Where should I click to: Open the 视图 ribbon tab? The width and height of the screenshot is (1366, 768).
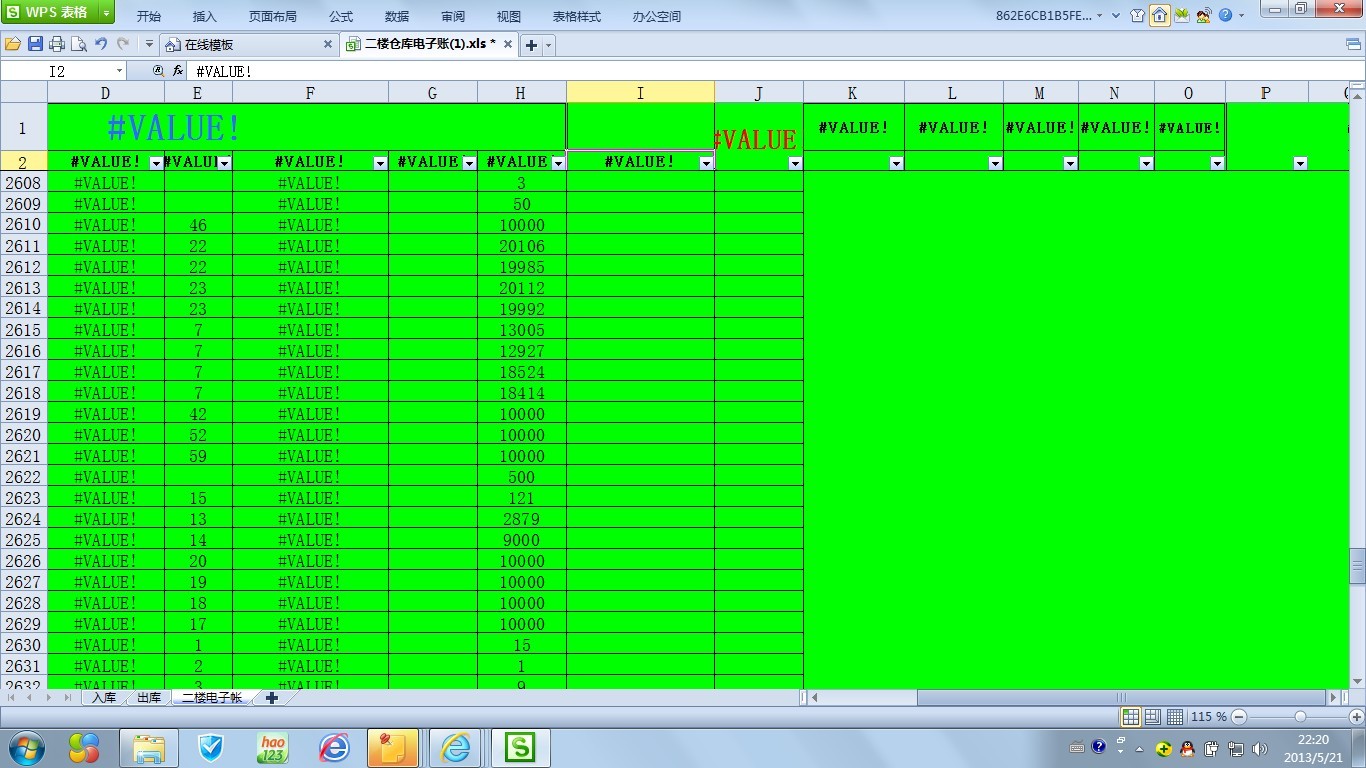click(508, 17)
